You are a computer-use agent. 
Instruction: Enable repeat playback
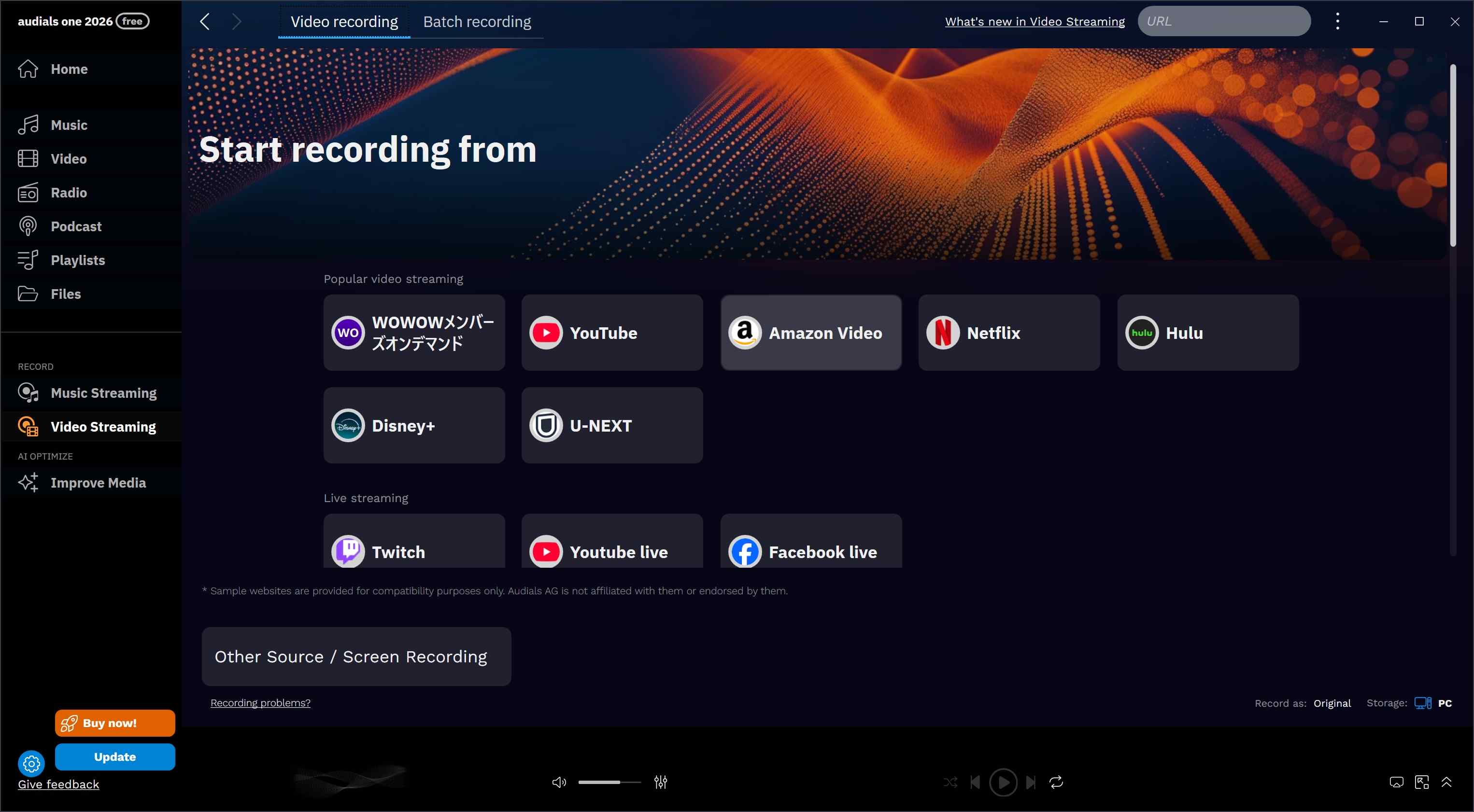tap(1056, 782)
